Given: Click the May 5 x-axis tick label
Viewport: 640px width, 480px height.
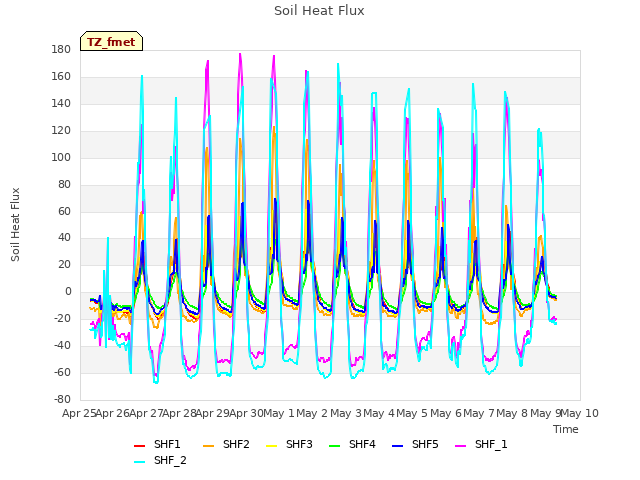Looking at the screenshot, I should 412,413.
